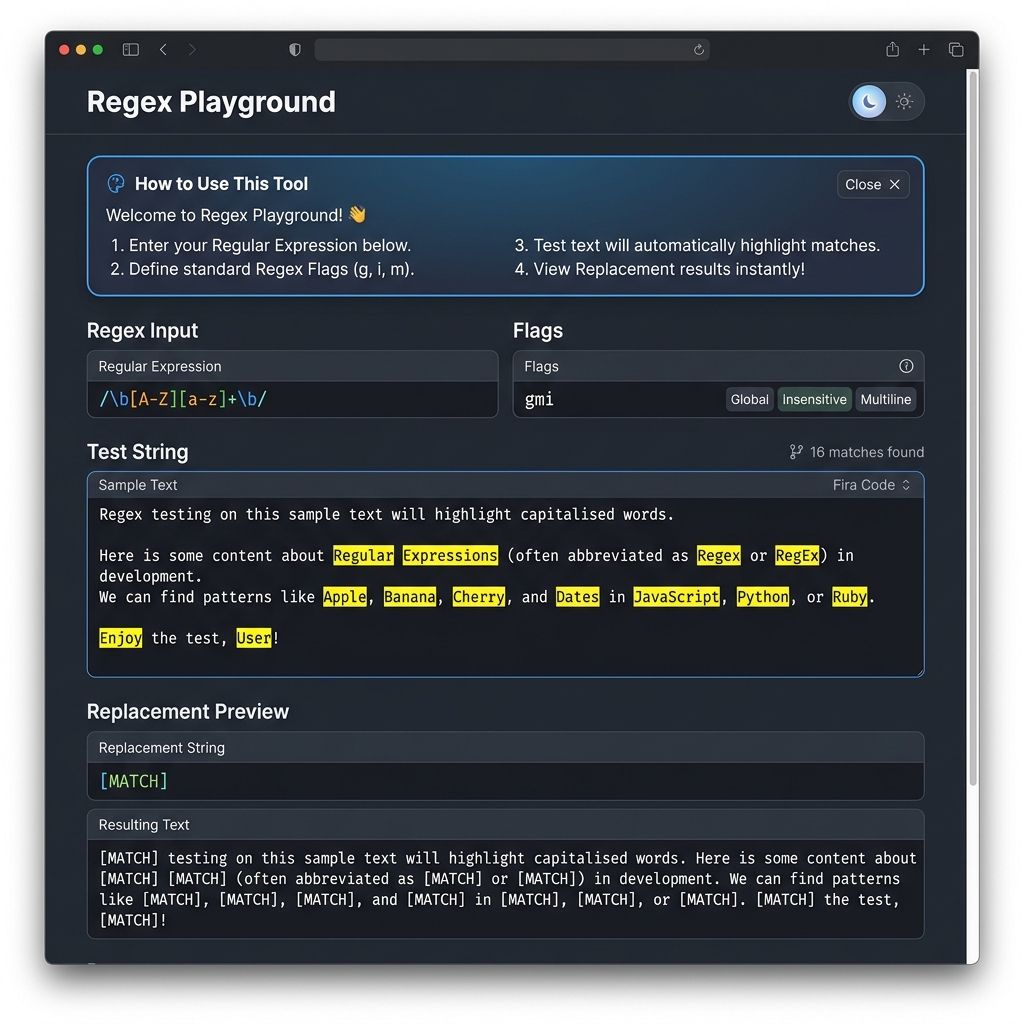Open the browser share icon
1024x1024 pixels.
point(893,49)
